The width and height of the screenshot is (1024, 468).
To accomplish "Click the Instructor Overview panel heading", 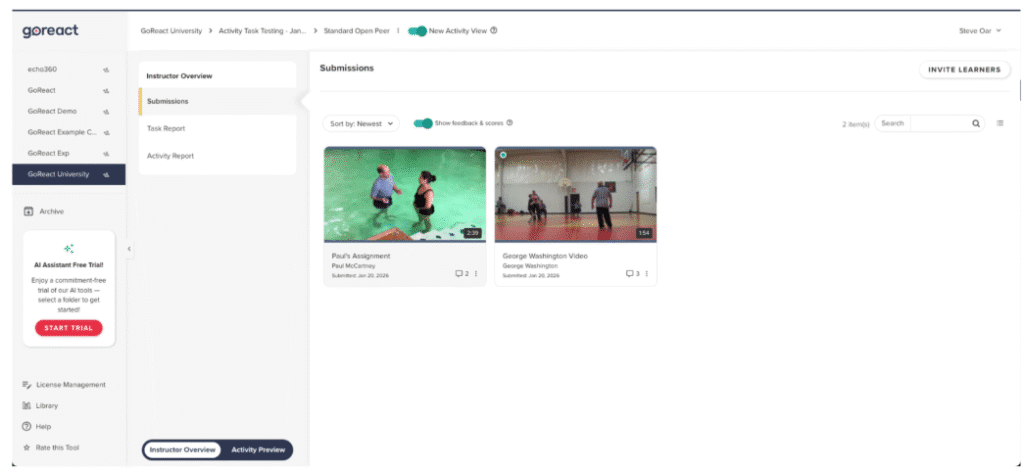I will point(179,76).
